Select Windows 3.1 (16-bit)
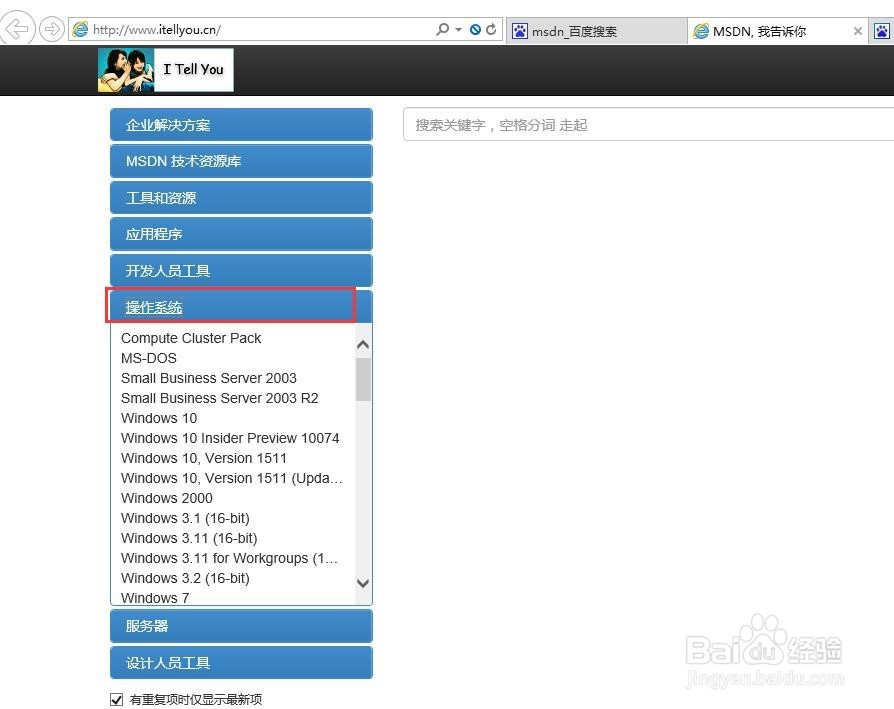This screenshot has height=709, width=894. (x=185, y=518)
